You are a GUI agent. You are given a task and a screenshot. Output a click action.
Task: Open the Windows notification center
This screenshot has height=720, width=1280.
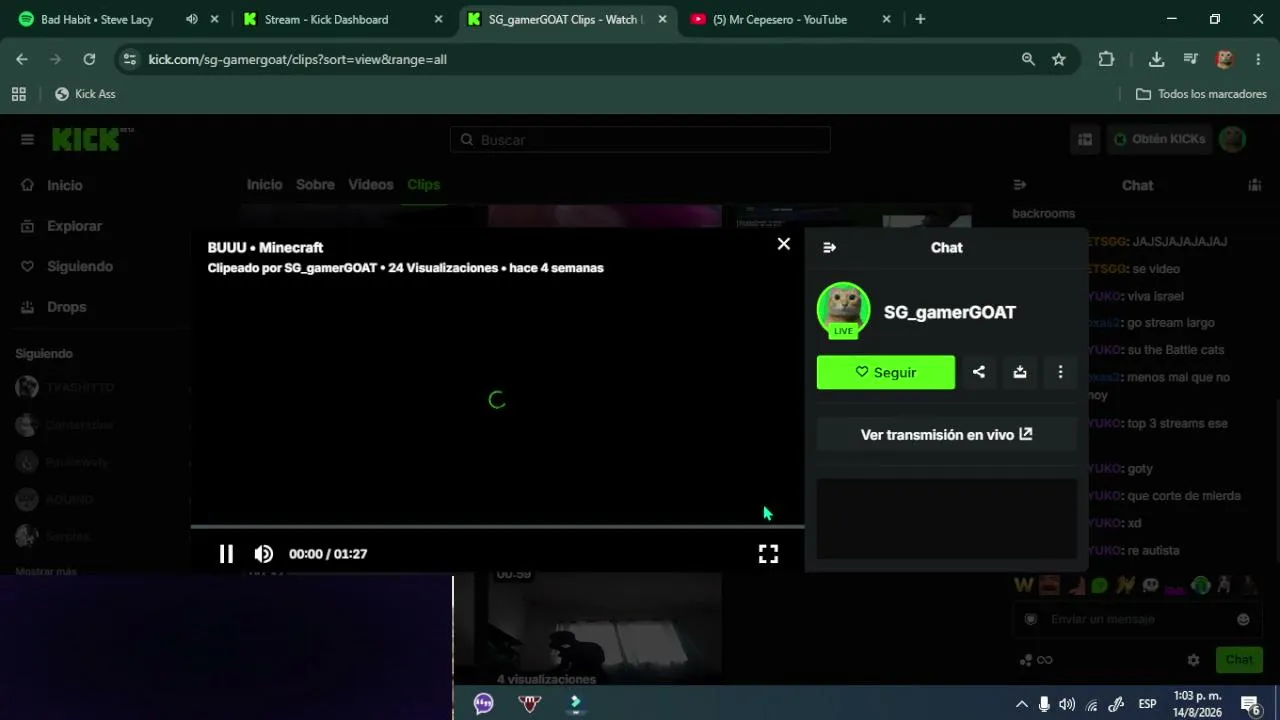1251,704
